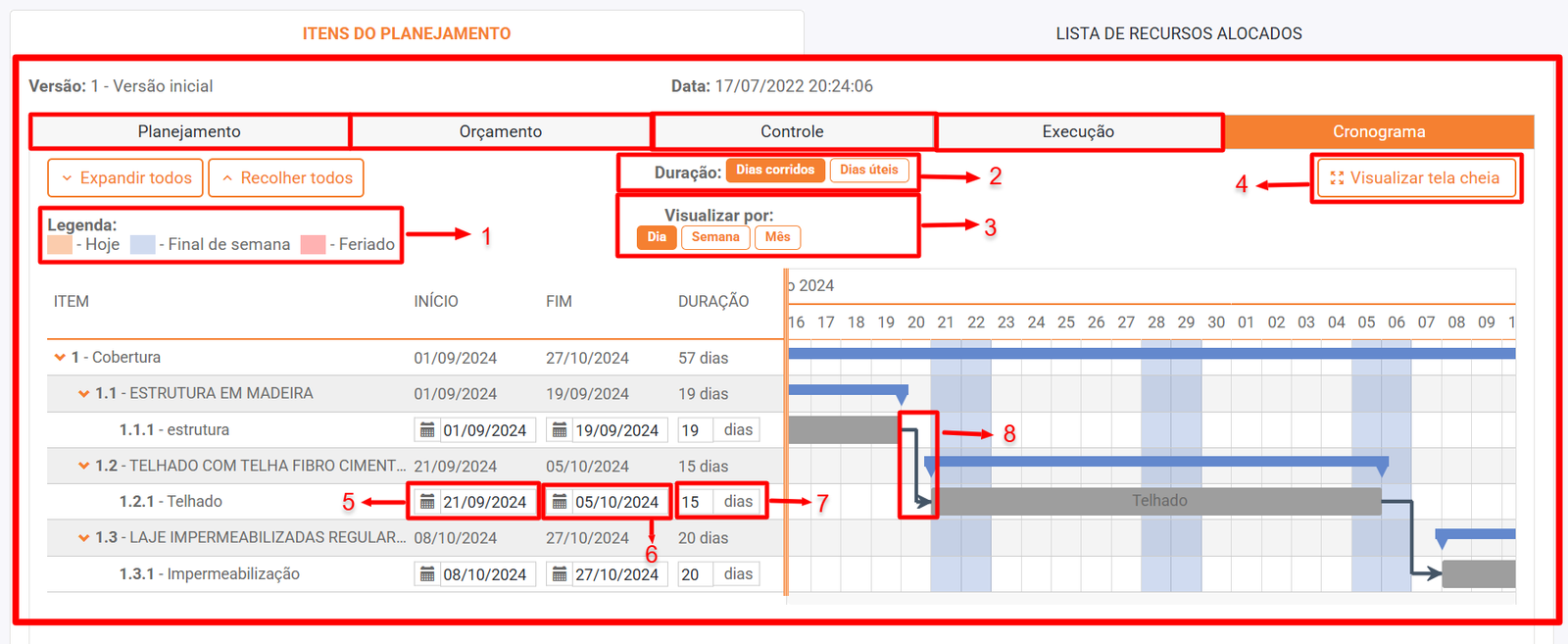Click calendar icon beside 08/10/2024 start date
The height and width of the screenshot is (644, 1568).
(x=427, y=574)
